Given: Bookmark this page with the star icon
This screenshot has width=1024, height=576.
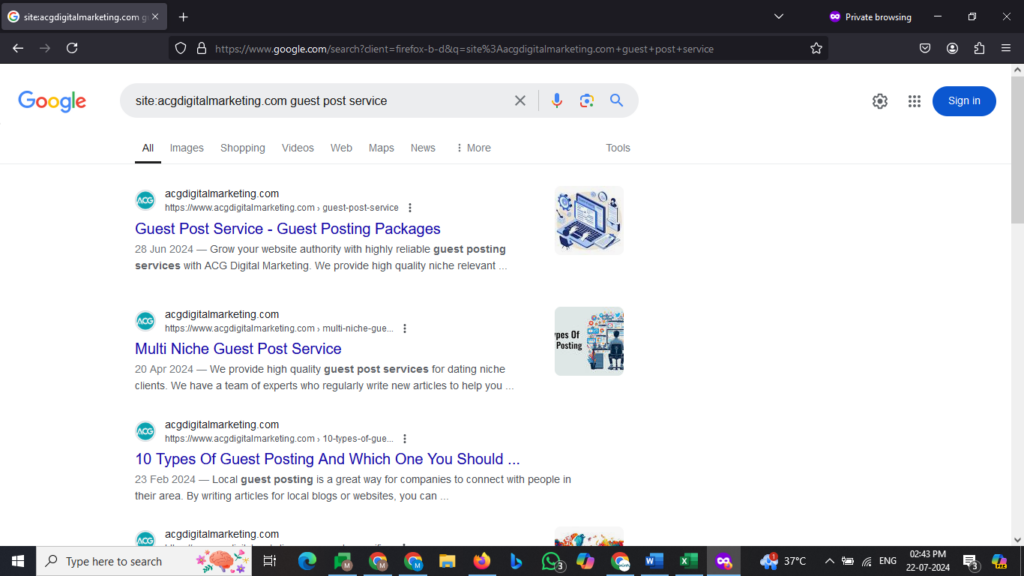Looking at the screenshot, I should pyautogui.click(x=816, y=48).
